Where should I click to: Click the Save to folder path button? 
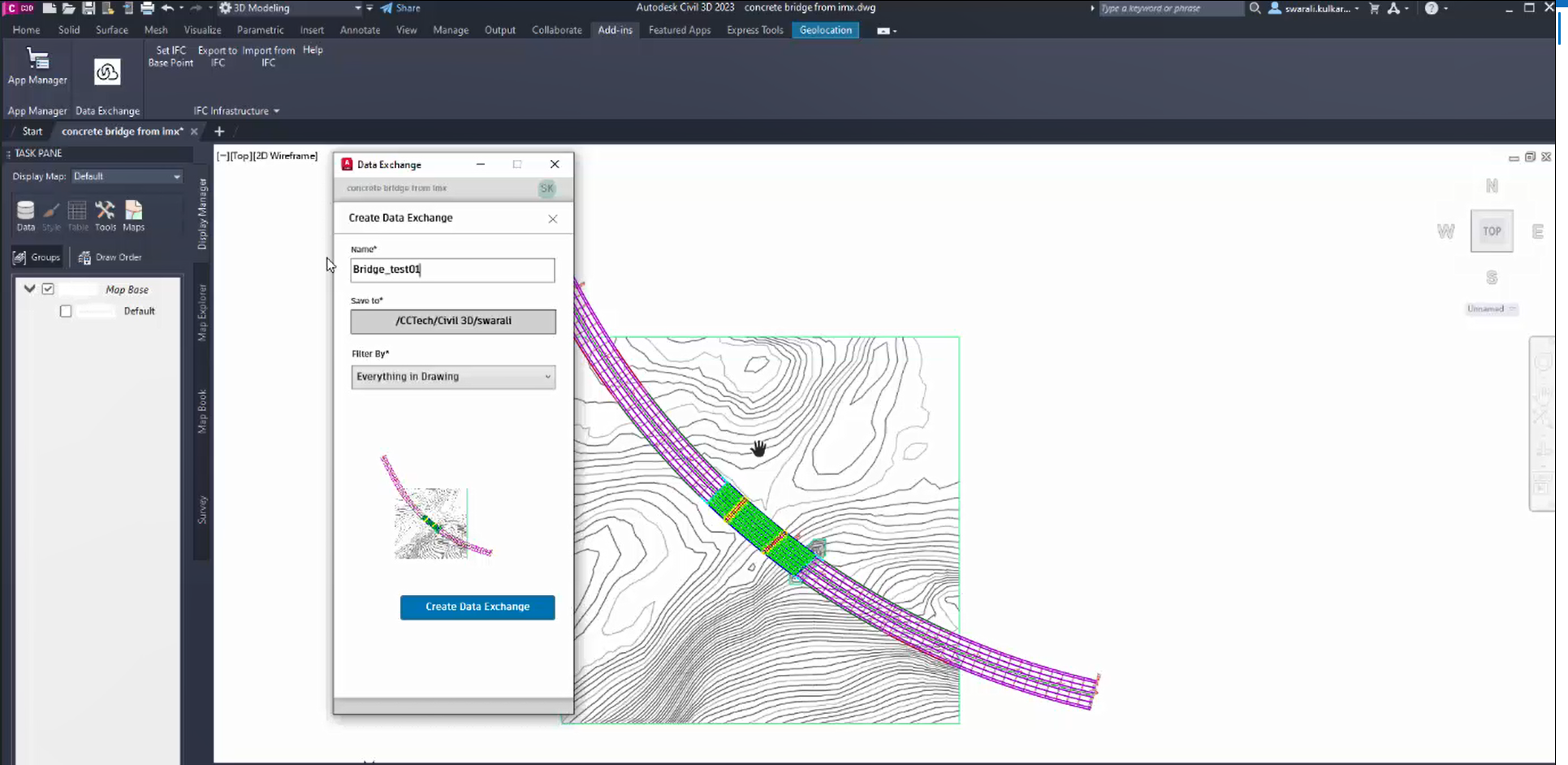coord(453,322)
